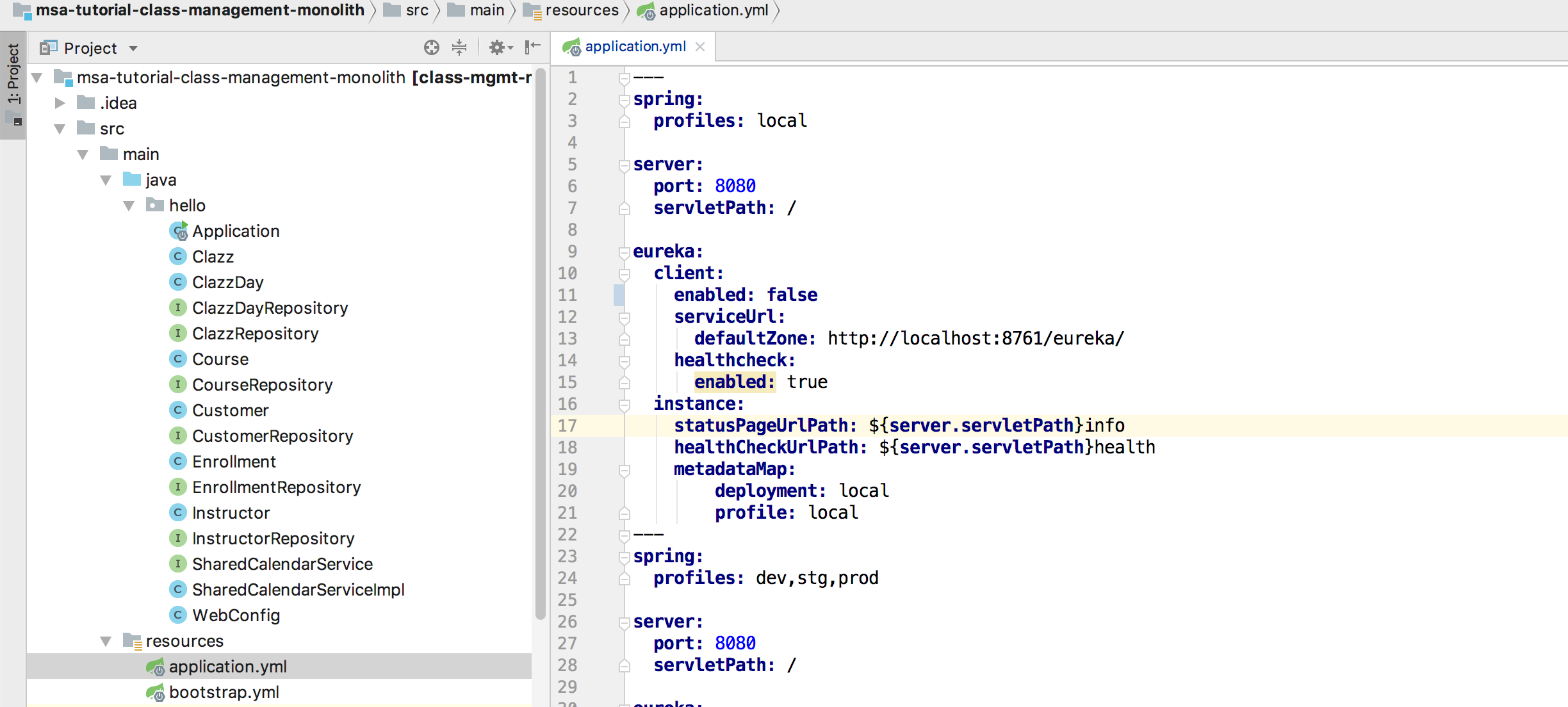This screenshot has width=1568, height=707.
Task: Expand the .idea folder
Action: (x=60, y=103)
